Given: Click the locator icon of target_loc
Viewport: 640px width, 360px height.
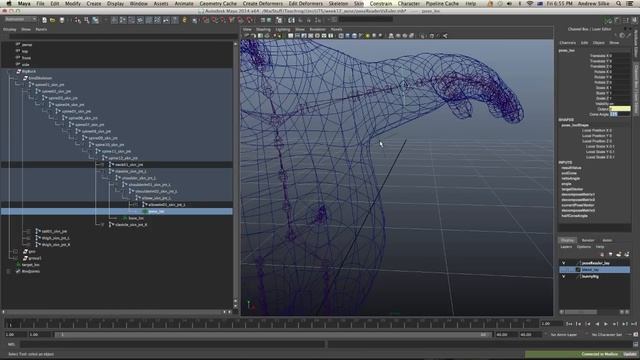Looking at the screenshot, I should (18, 264).
